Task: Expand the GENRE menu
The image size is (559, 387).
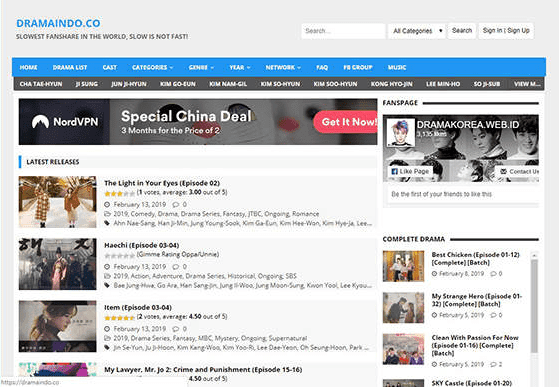Action: pos(201,67)
